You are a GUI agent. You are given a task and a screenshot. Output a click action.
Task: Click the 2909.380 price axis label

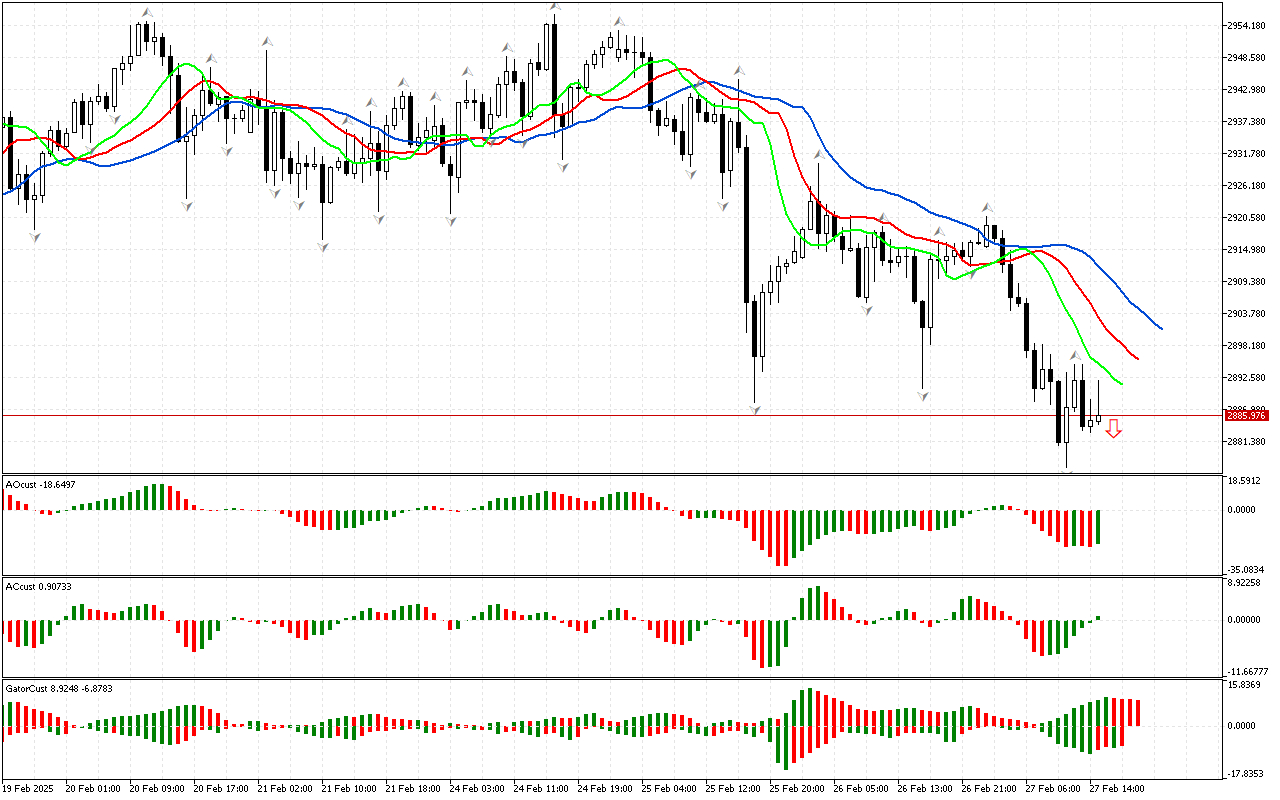click(1246, 281)
